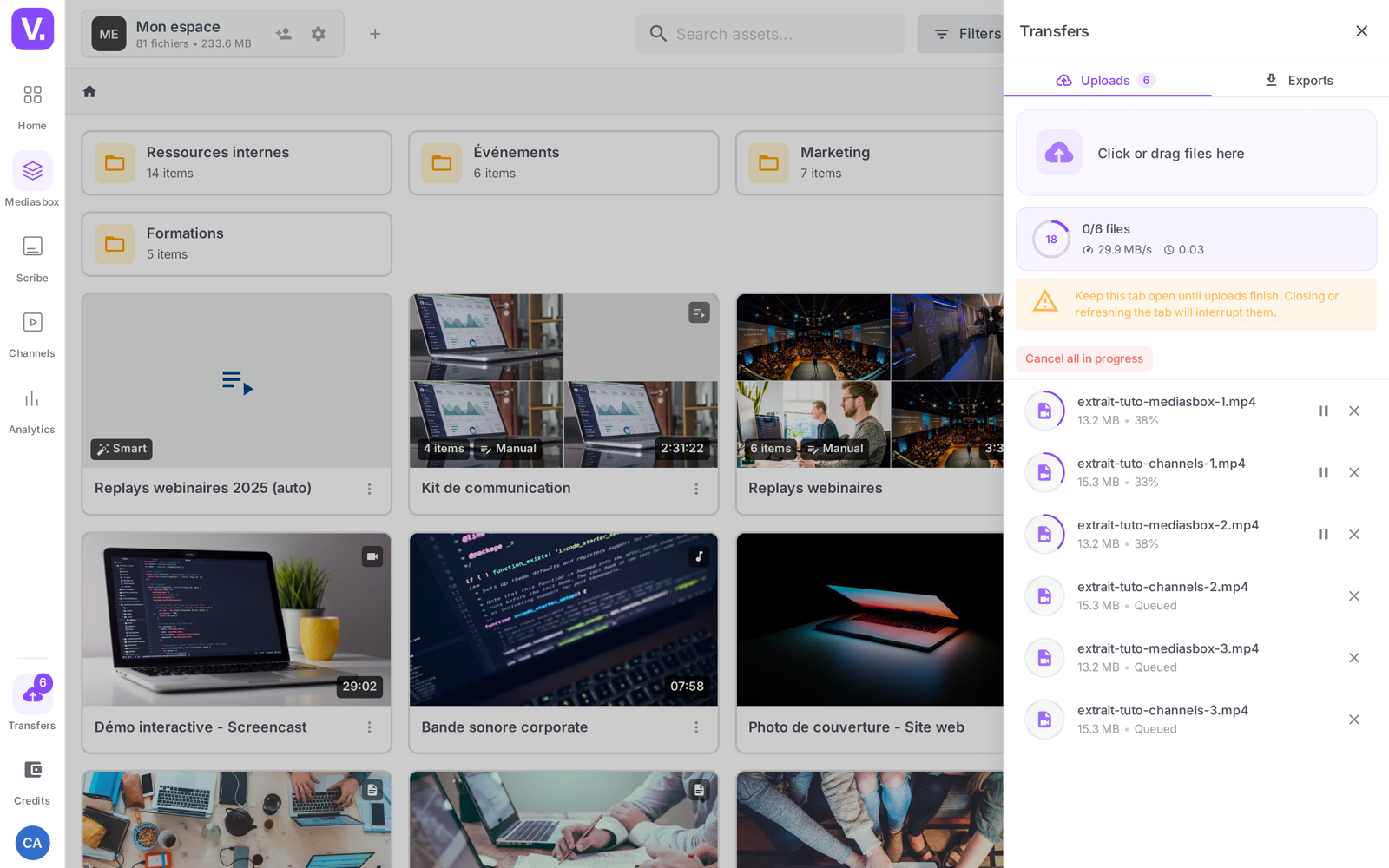Switch to the Exports tab
Image resolution: width=1389 pixels, height=868 pixels.
coord(1300,80)
